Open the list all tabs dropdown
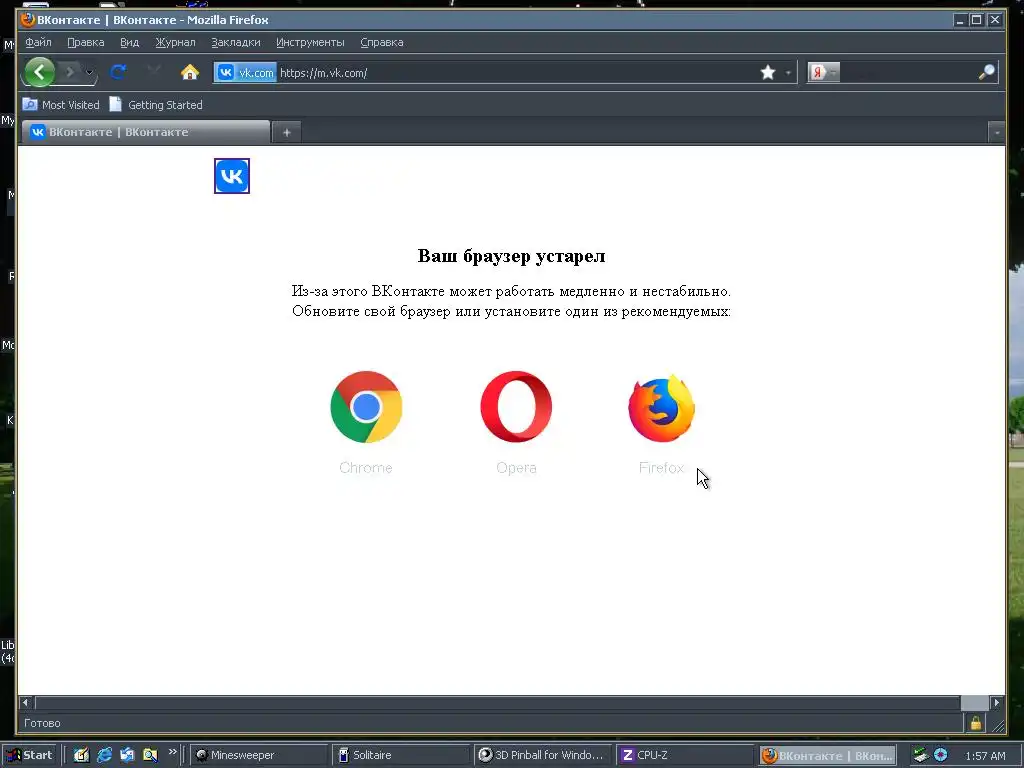This screenshot has width=1024, height=768. (x=997, y=133)
